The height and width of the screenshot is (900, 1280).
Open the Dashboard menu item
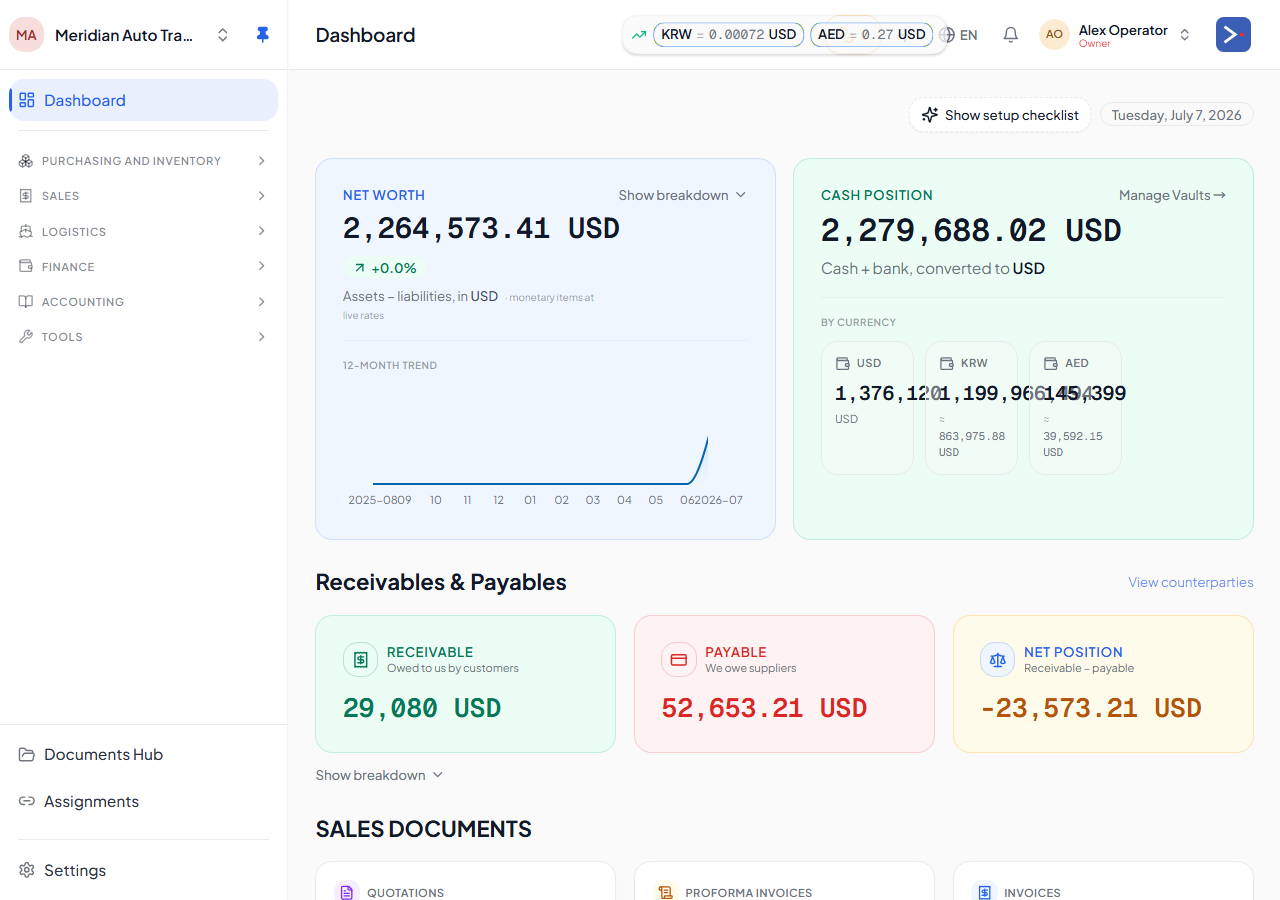coord(143,100)
